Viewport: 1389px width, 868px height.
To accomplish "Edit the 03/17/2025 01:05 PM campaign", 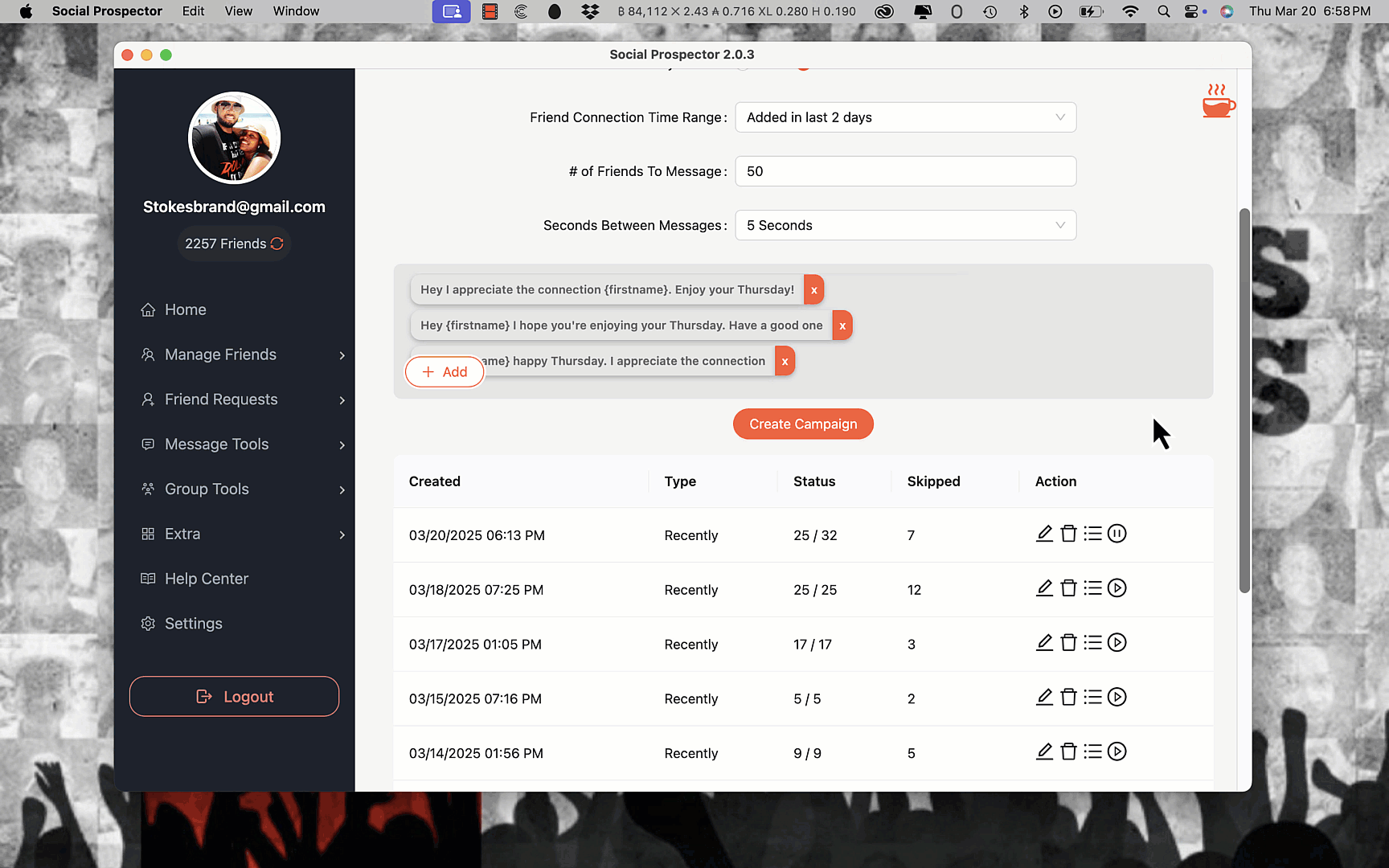I will click(1044, 642).
